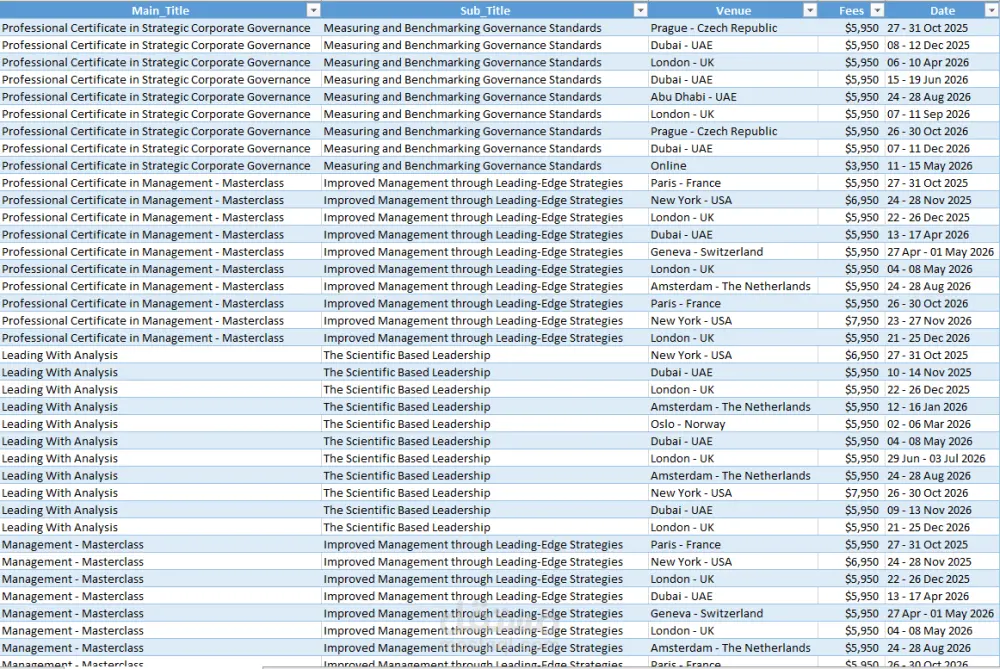Open the Sub_Title column filter dropdown
Viewport: 1000px width, 669px height.
click(x=640, y=10)
